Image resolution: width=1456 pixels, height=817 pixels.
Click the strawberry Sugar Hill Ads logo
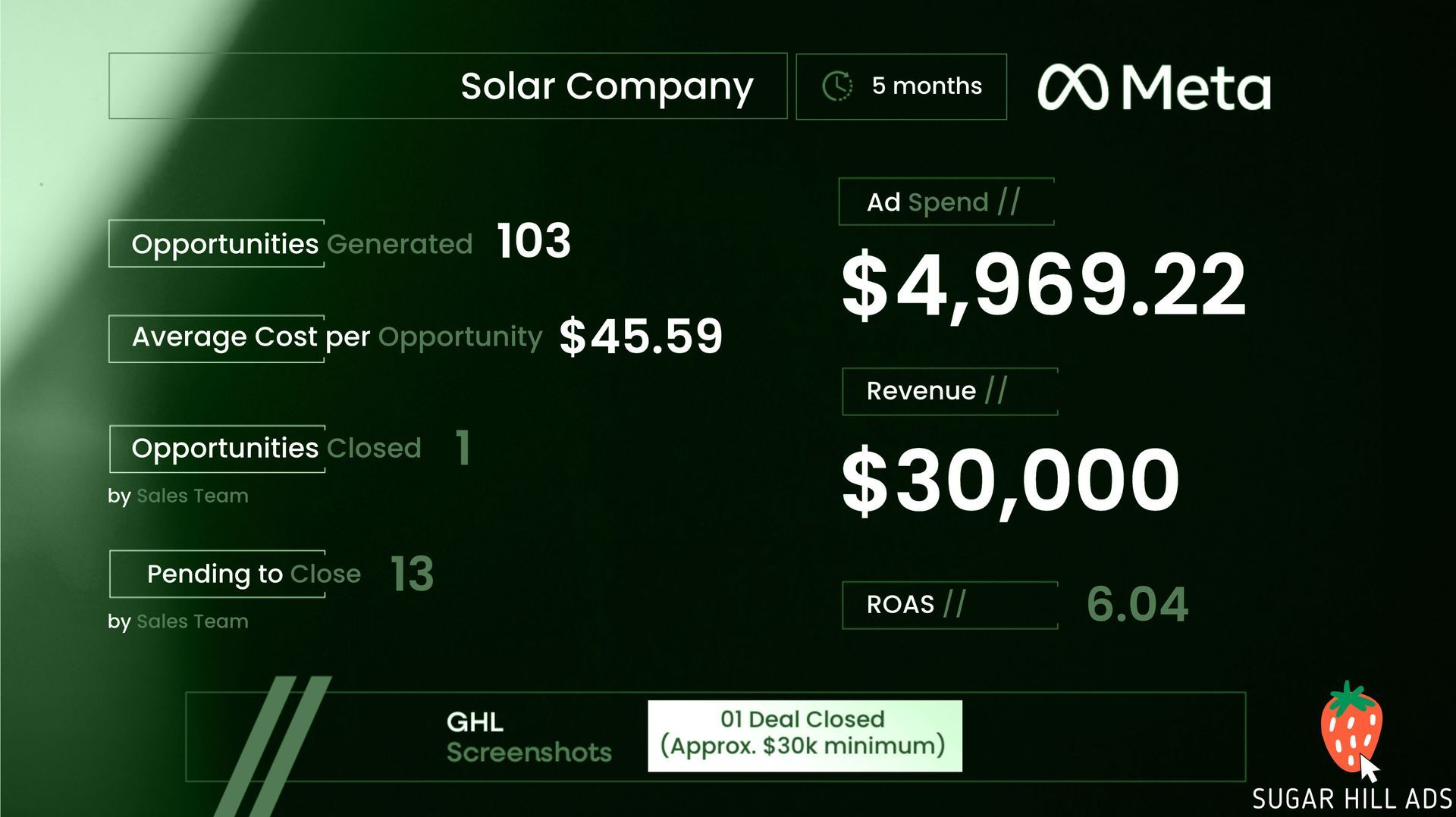click(1350, 725)
